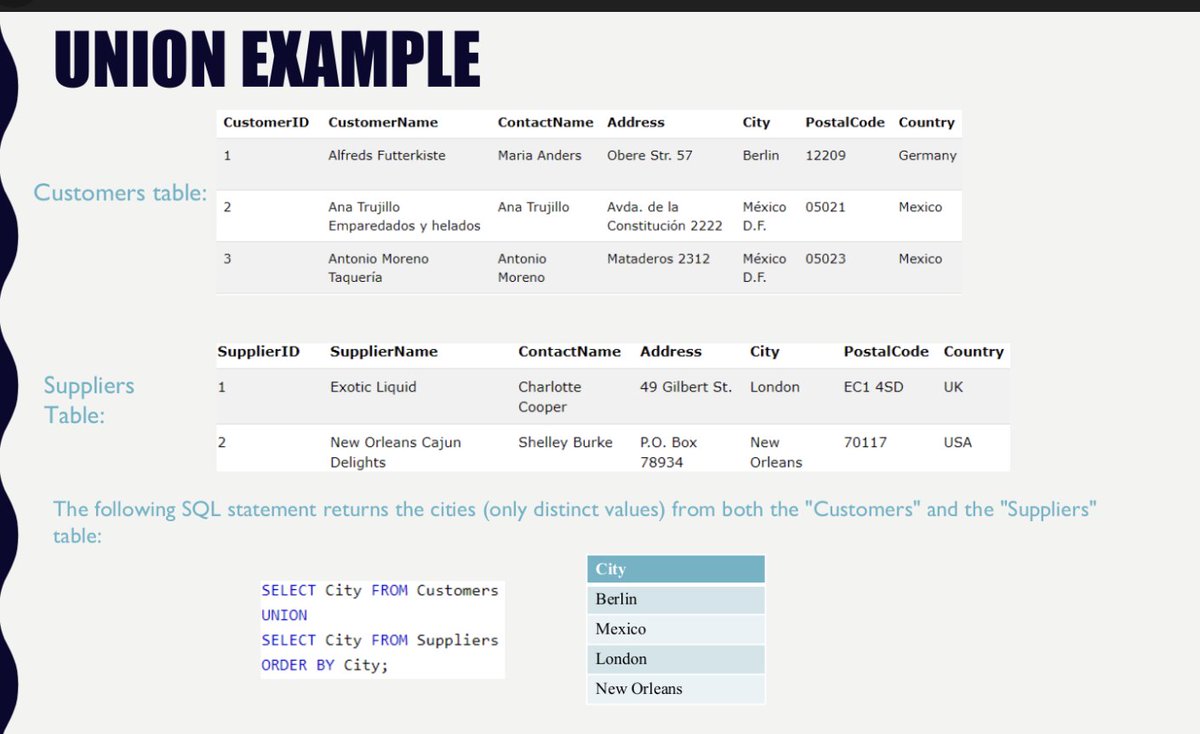Click the "UNION" keyword in the SQL code
Viewport: 1200px width, 734px height.
tap(284, 616)
